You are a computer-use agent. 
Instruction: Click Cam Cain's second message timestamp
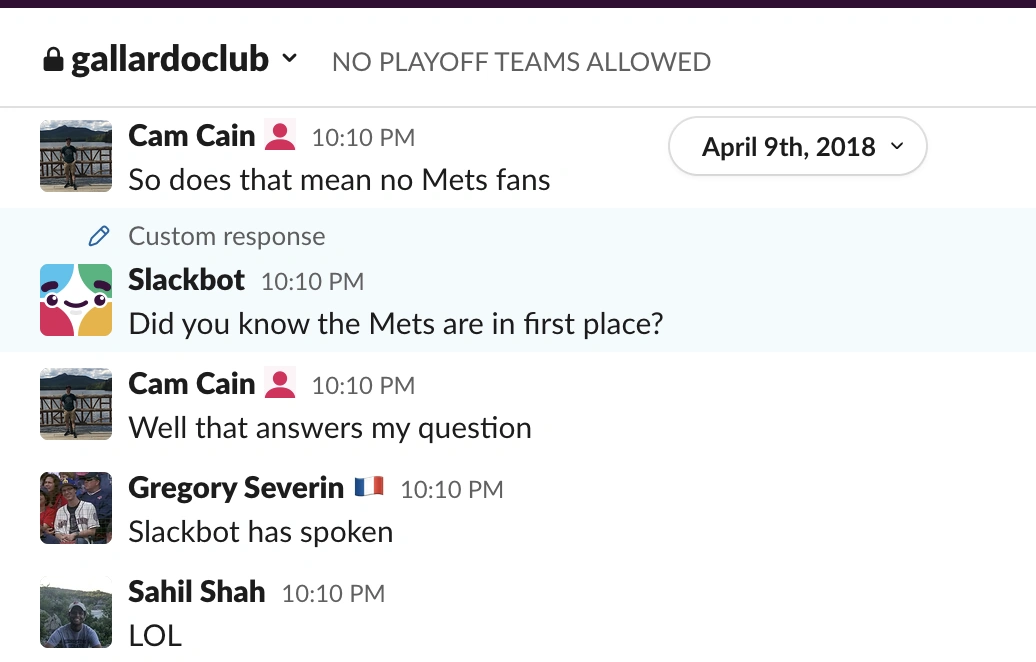[x=363, y=385]
